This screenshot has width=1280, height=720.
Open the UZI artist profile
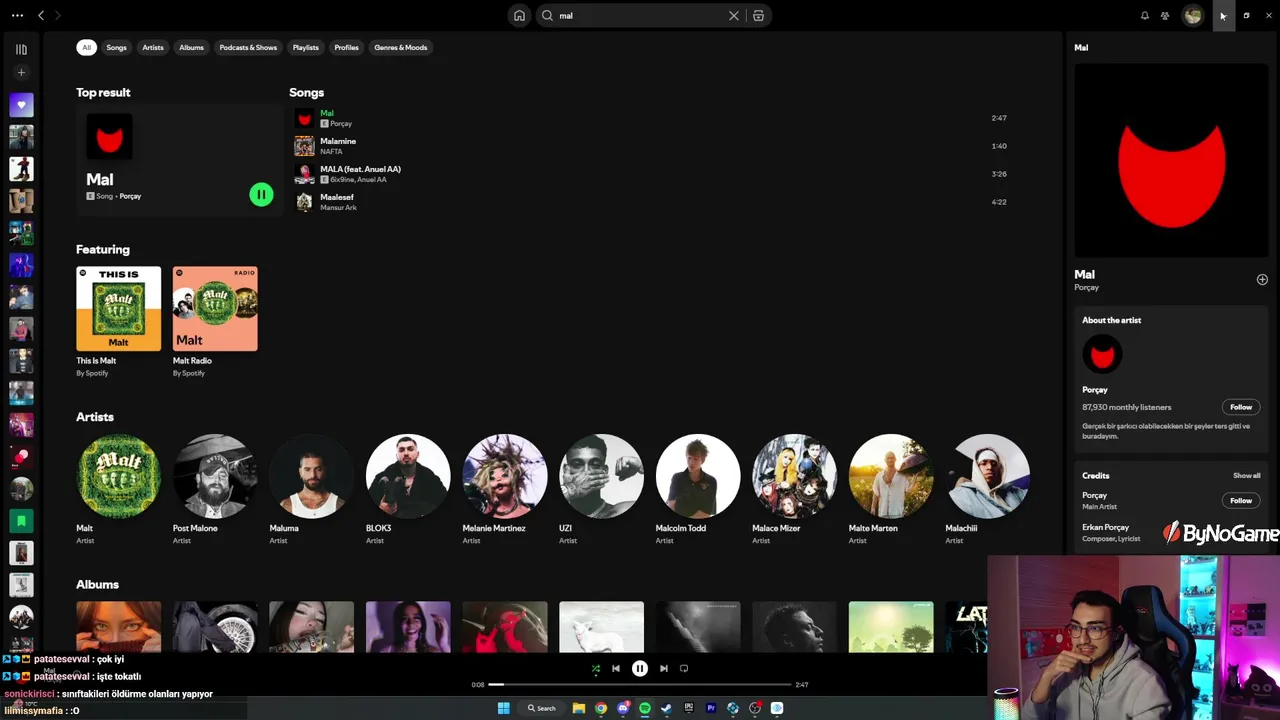point(601,489)
